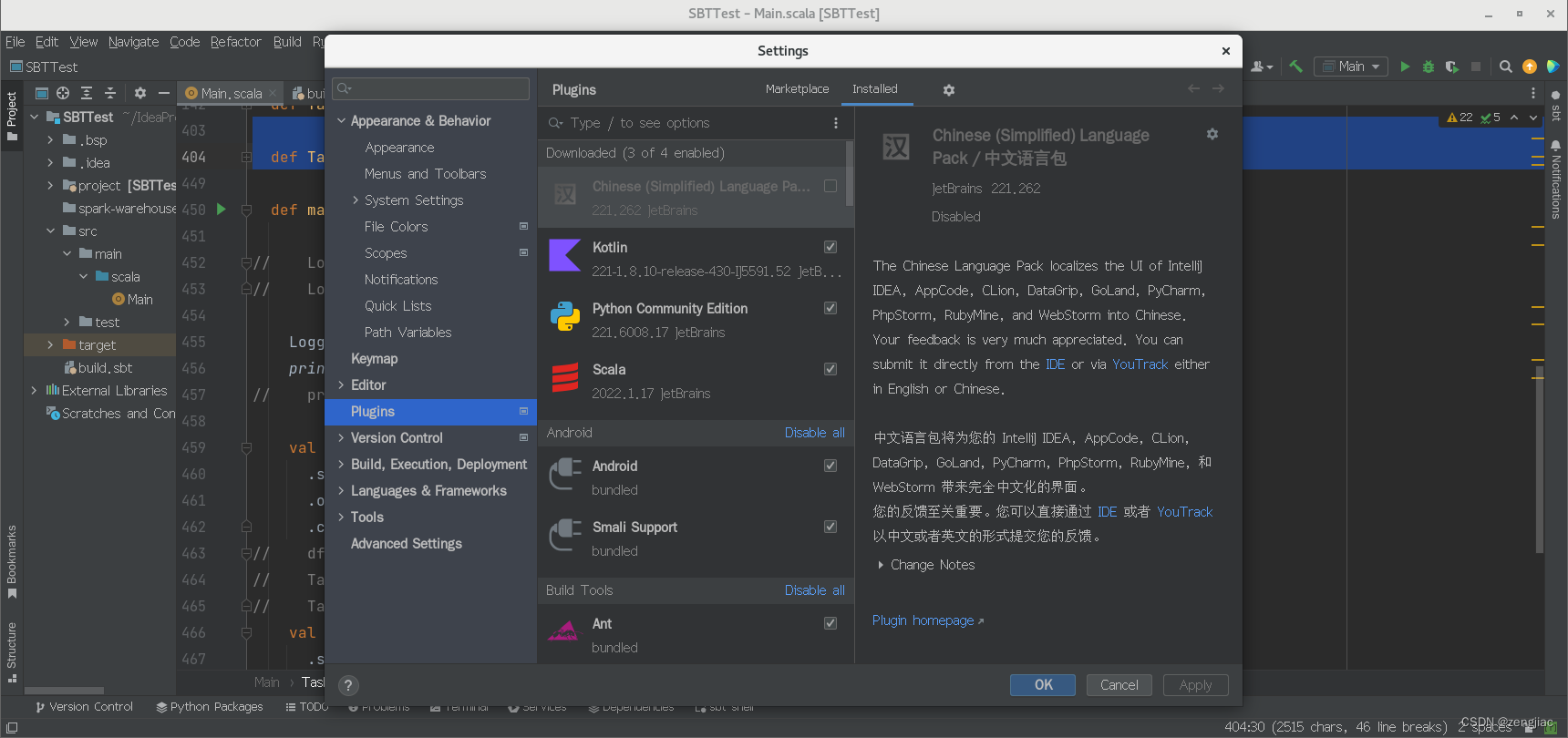
Task: Hide the Project panel with minus icon
Action: coord(164,93)
